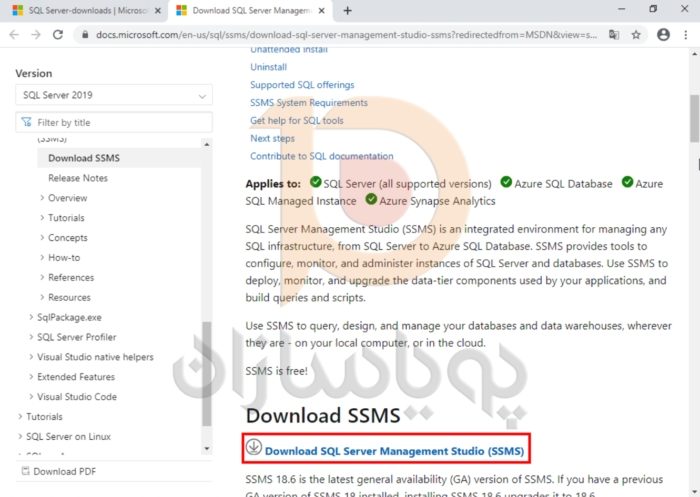The width and height of the screenshot is (700, 497).
Task: Open Chrome's three-dot menu
Action: 686,34
